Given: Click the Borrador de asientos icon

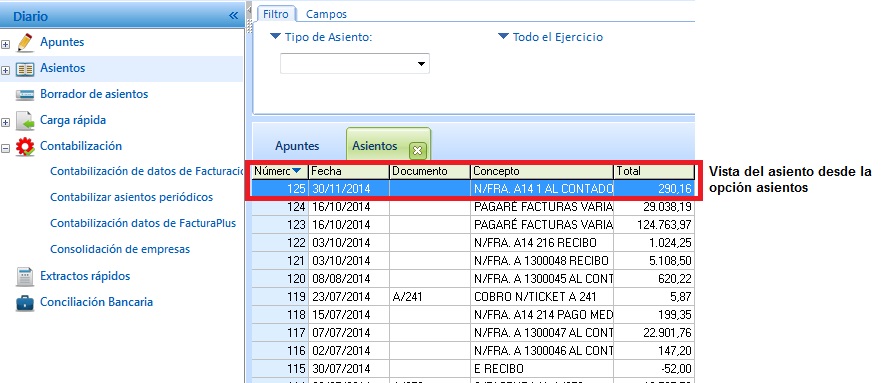Looking at the screenshot, I should (x=25, y=95).
